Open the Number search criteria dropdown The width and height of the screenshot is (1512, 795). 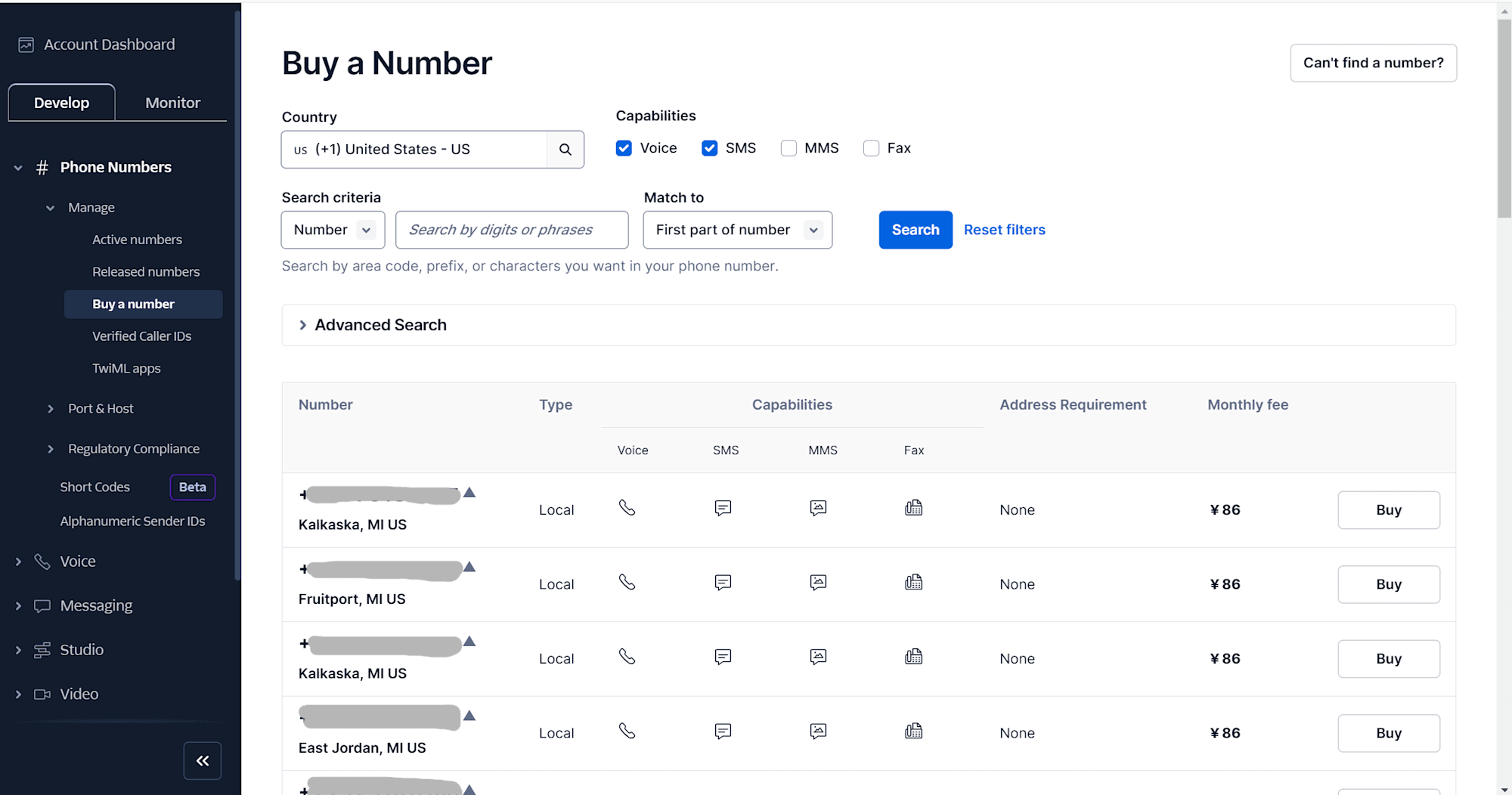333,230
